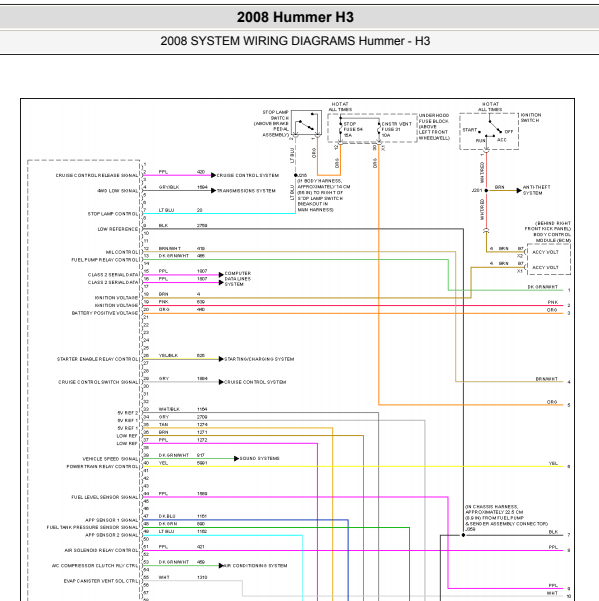Click CRUISE CONTROL SYSTEM destination on PPL 420 wire
599x601 pixels.
248,176
